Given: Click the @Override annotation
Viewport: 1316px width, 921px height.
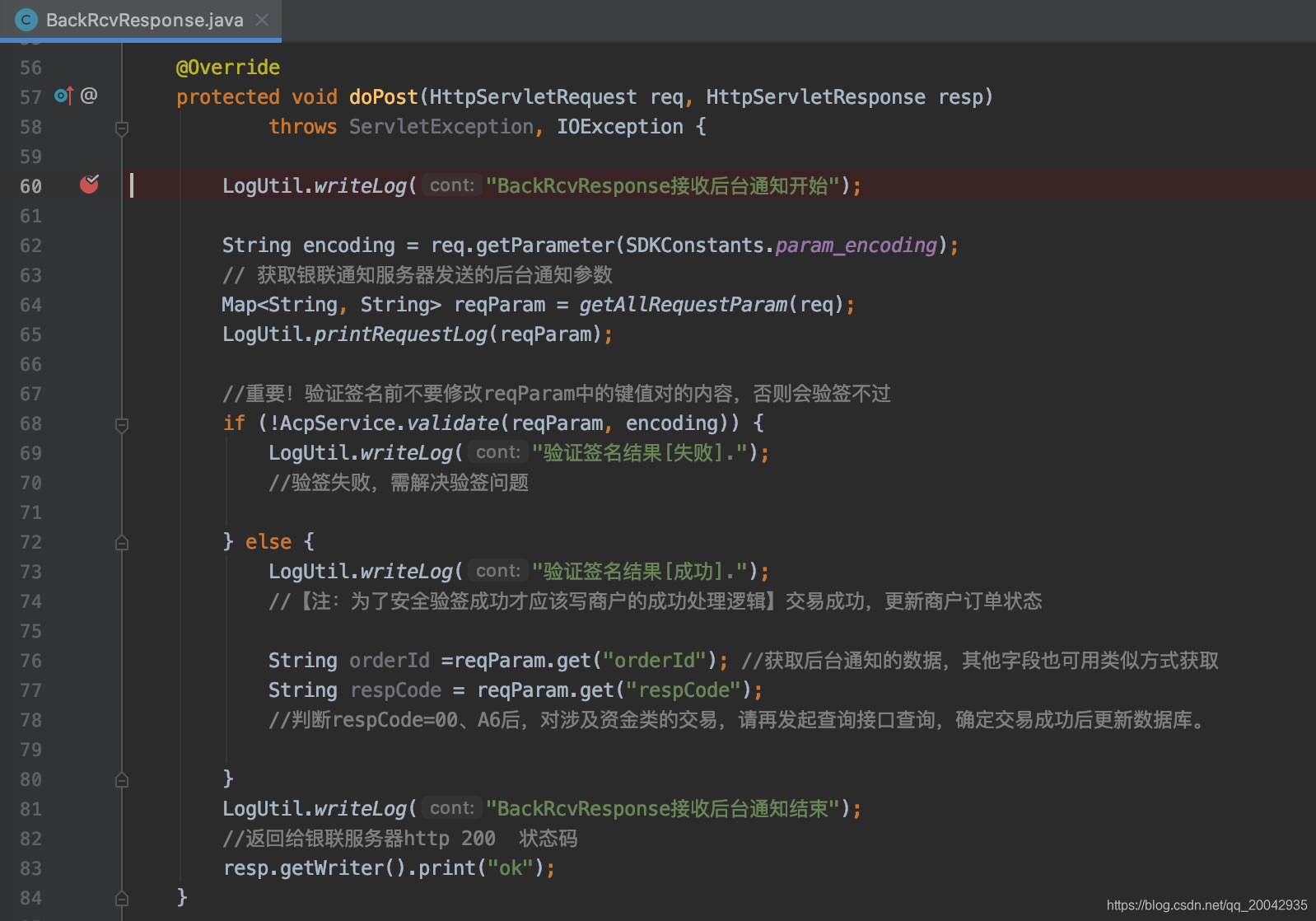Looking at the screenshot, I should (228, 68).
